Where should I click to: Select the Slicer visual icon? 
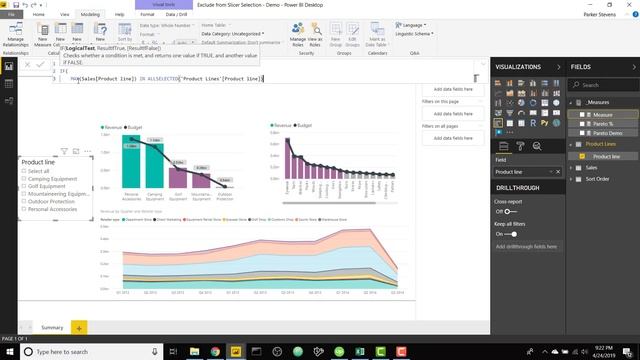pyautogui.click(x=498, y=122)
